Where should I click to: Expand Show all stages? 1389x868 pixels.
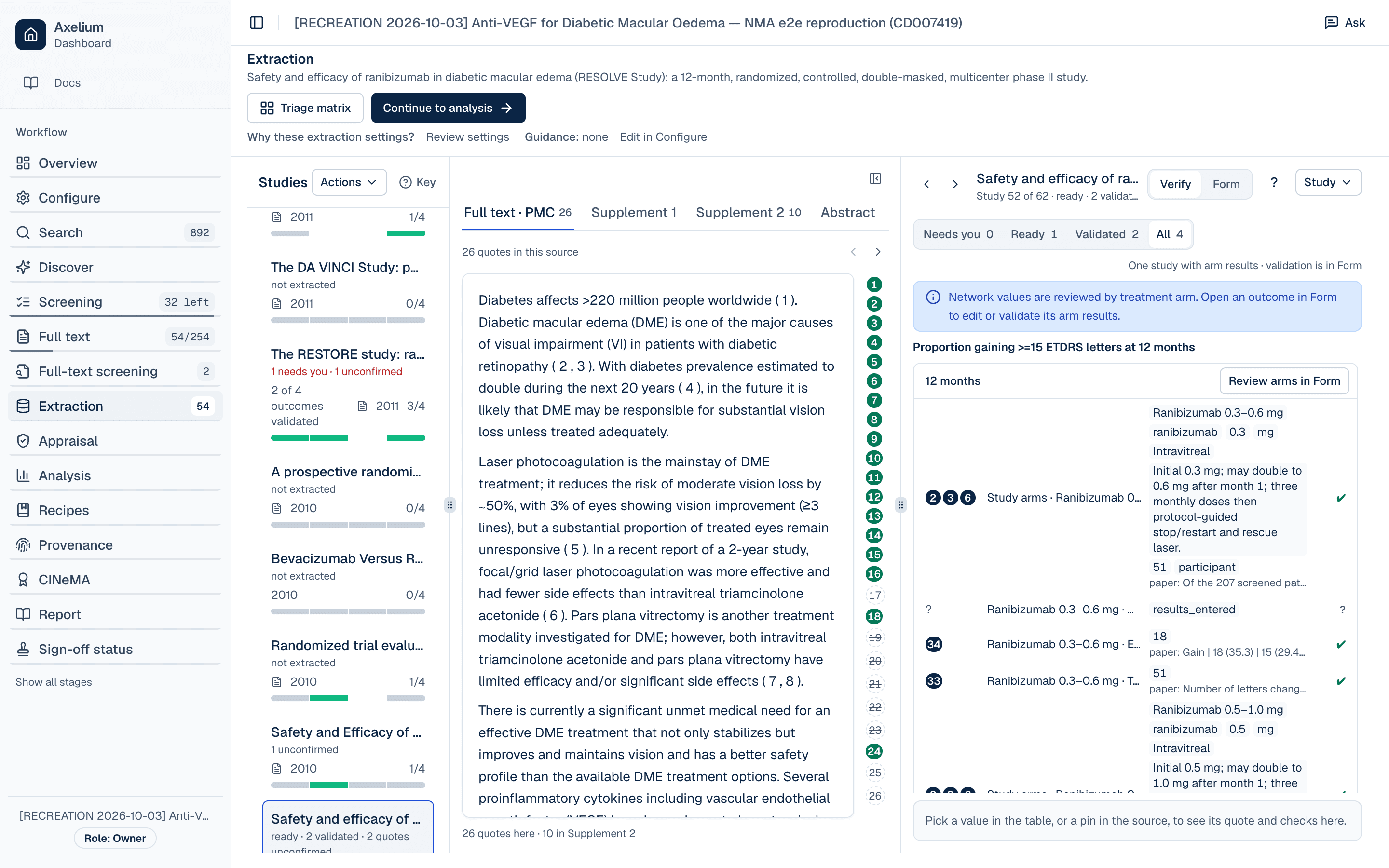54,682
